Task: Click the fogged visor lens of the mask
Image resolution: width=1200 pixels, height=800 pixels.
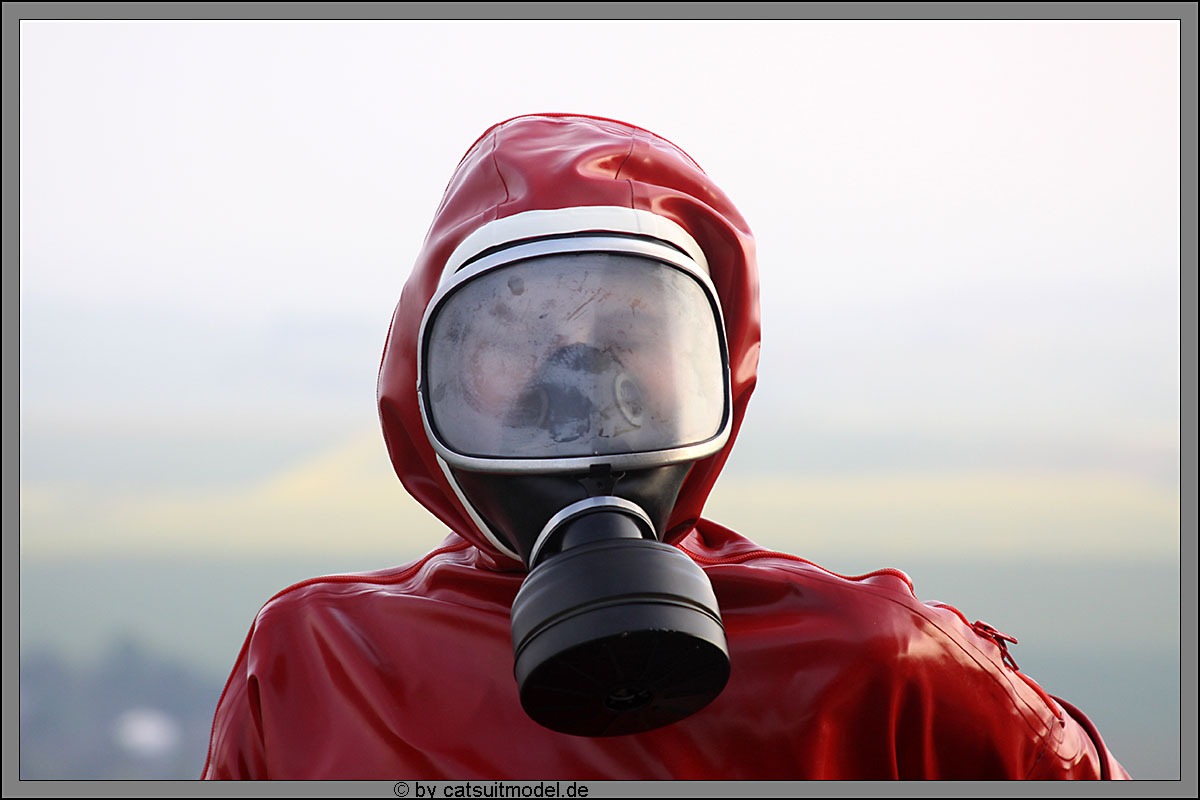Action: coord(575,355)
